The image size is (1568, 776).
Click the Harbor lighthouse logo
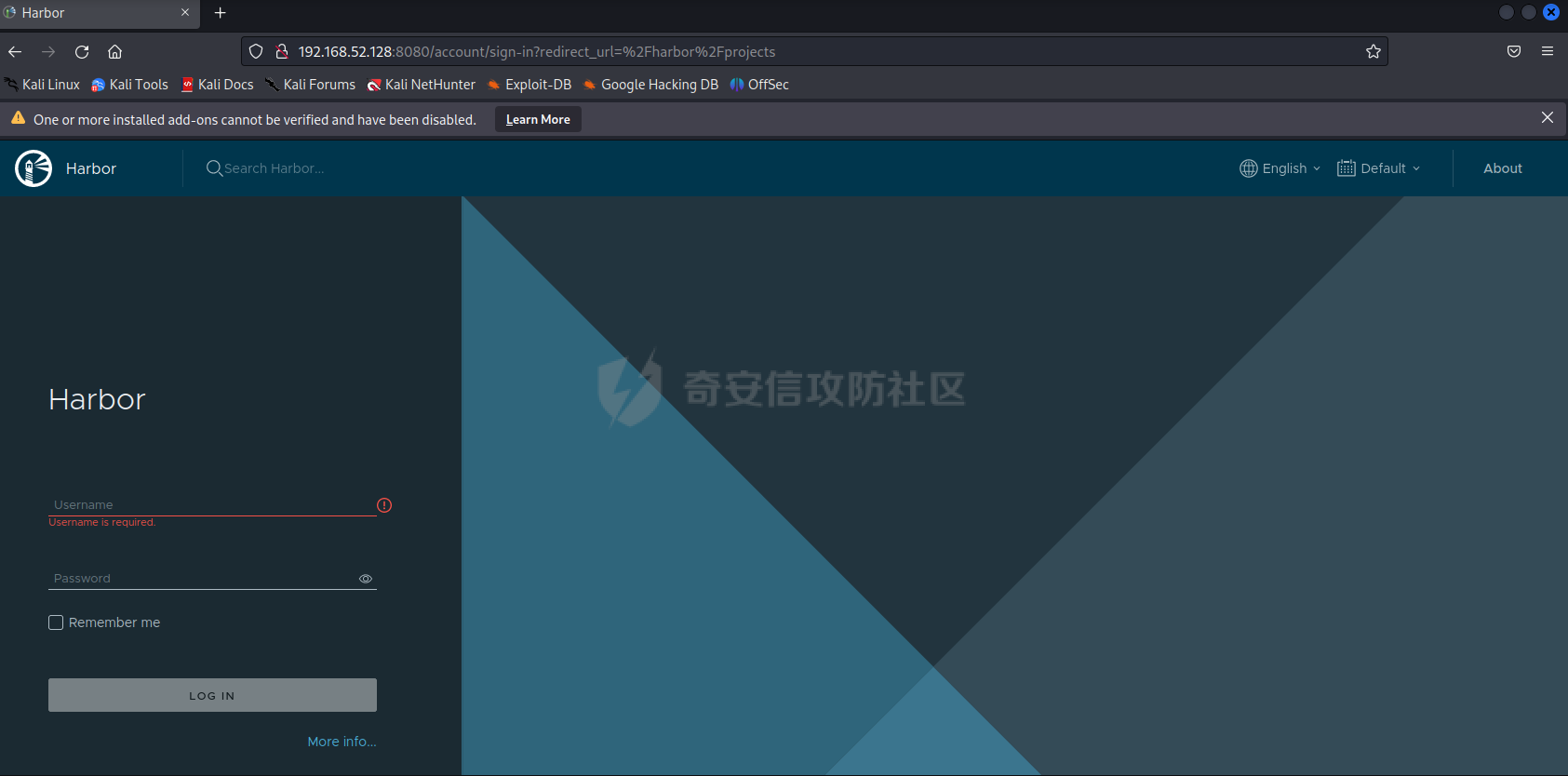tap(34, 168)
